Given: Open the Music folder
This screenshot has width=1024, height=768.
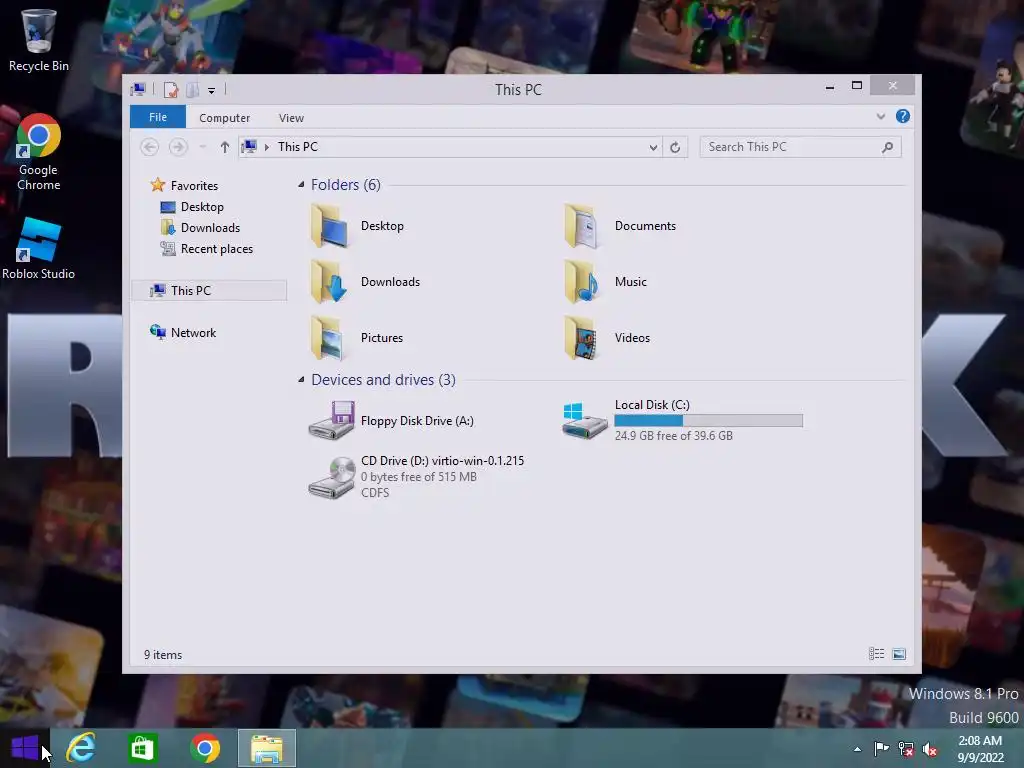Looking at the screenshot, I should (605, 282).
